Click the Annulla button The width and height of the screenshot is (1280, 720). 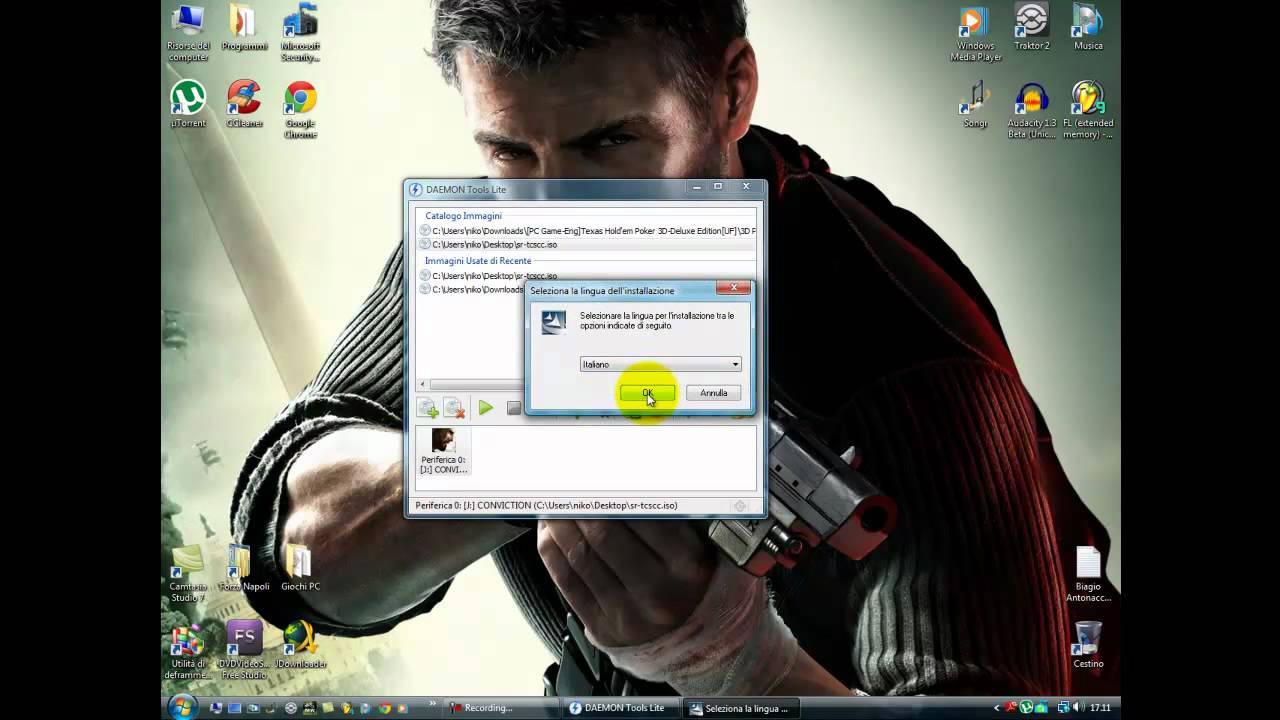(x=713, y=393)
